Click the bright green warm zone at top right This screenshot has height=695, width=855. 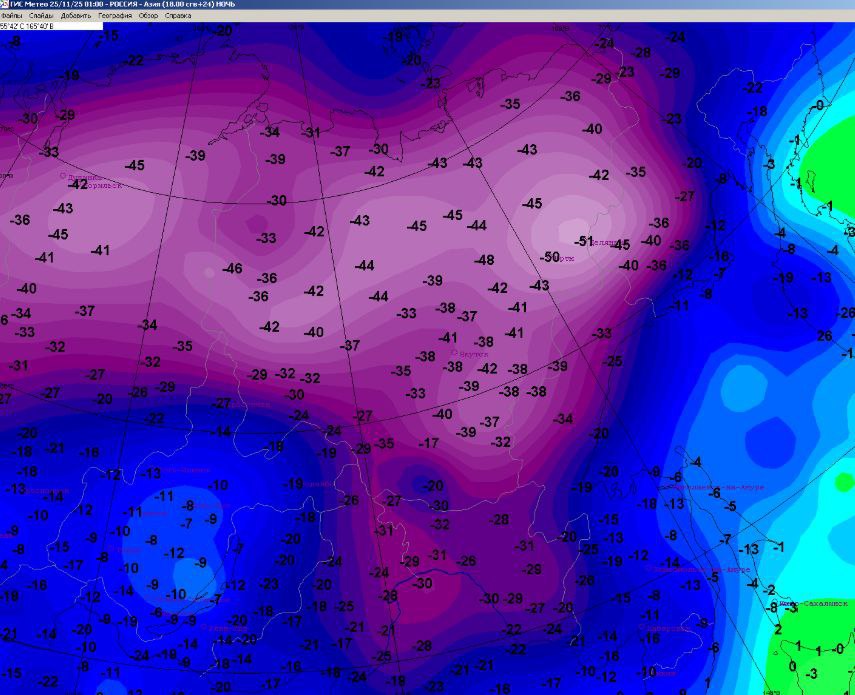coord(835,160)
